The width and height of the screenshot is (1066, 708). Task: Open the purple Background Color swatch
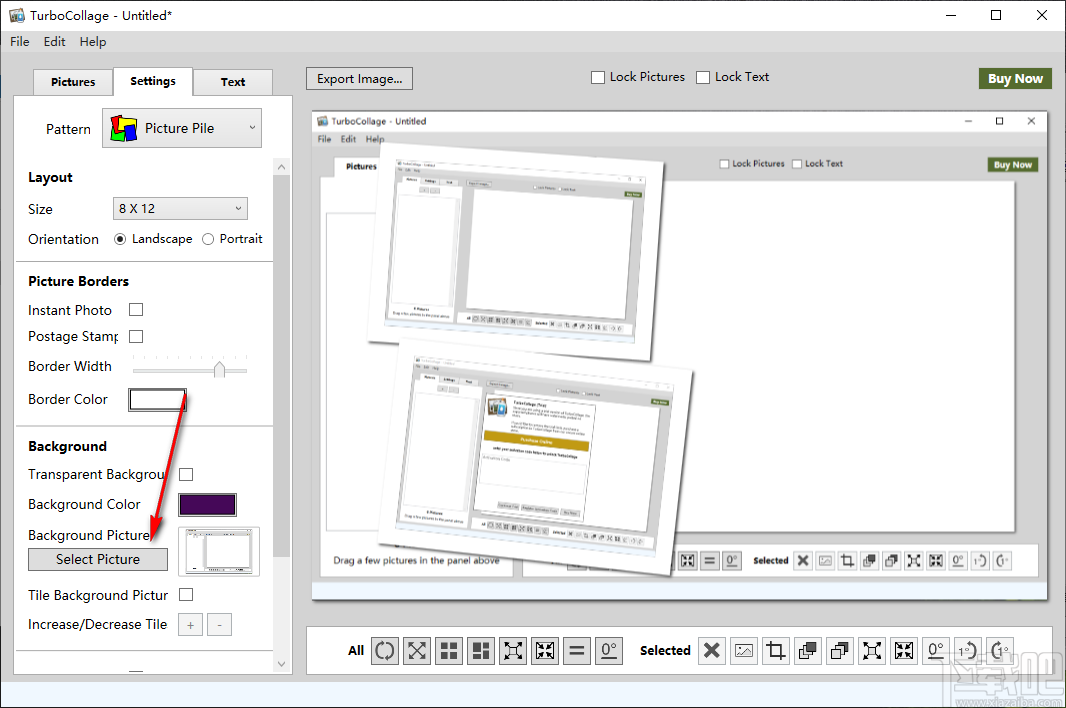click(207, 505)
